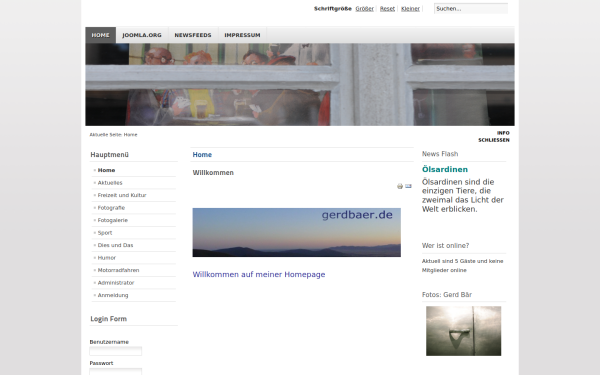Switch to the NEWSFEEDS tab
This screenshot has width=600, height=375.
193,35
